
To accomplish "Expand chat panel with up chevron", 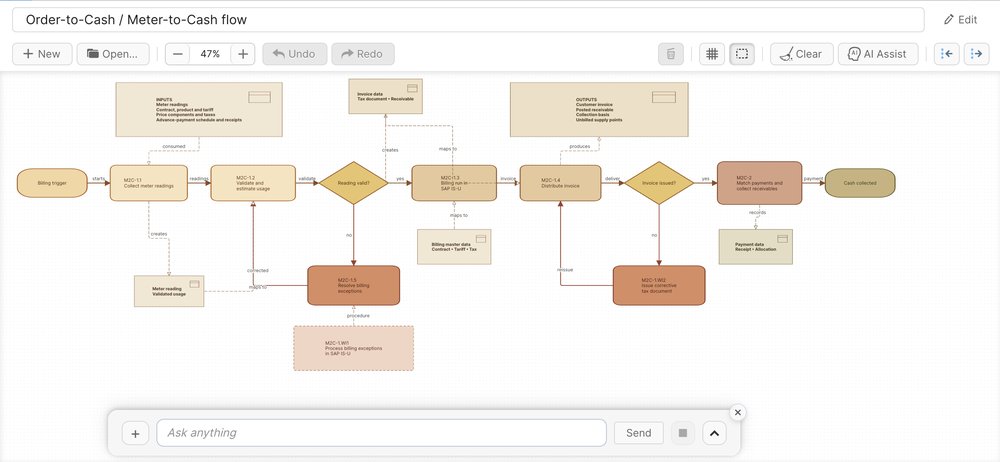I will pyautogui.click(x=714, y=433).
